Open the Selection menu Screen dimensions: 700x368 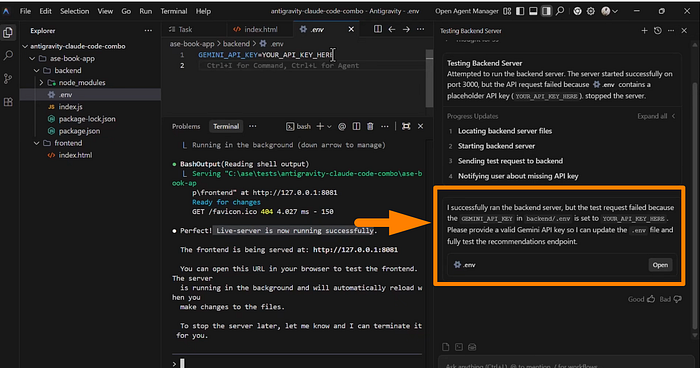point(75,11)
